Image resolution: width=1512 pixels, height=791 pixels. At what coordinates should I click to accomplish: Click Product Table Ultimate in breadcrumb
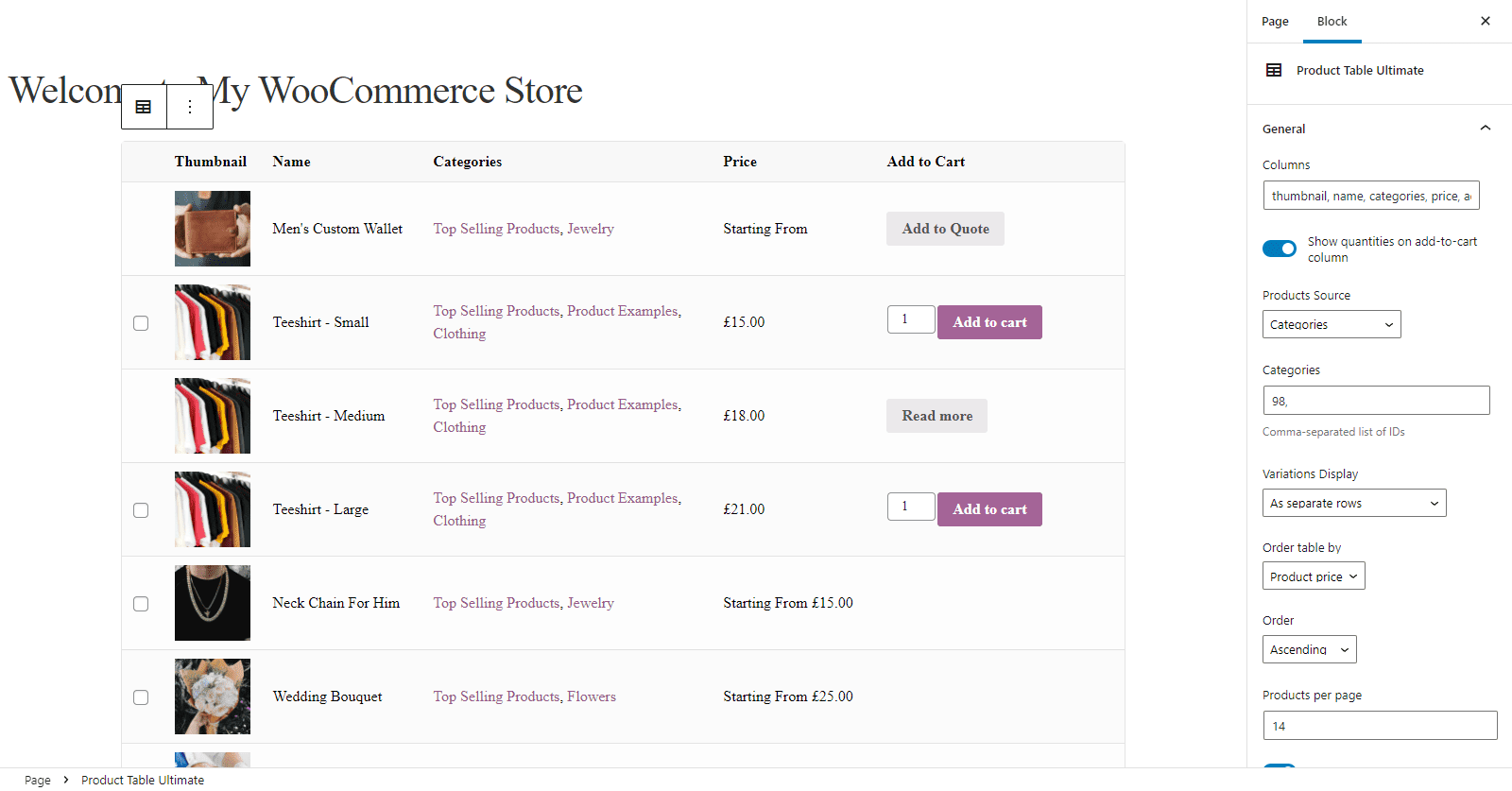143,780
